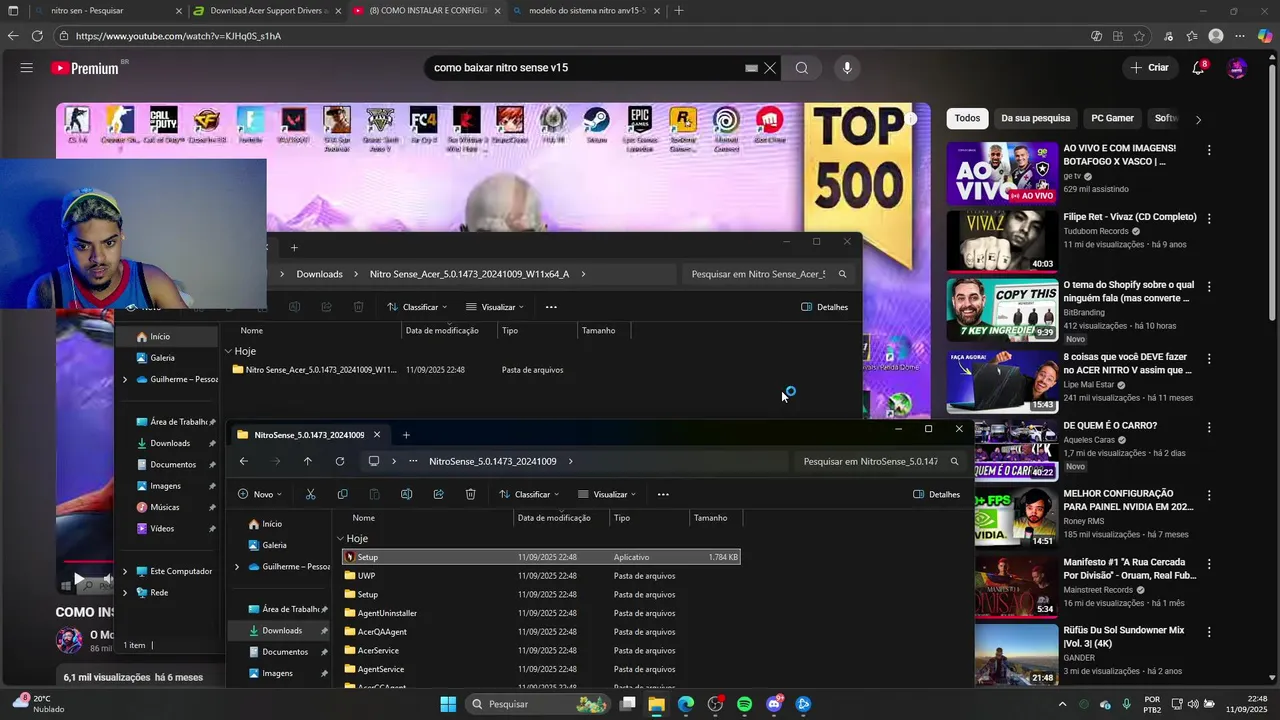Select the PC Gamer filter chip
This screenshot has width=1280, height=720.
click(1112, 118)
